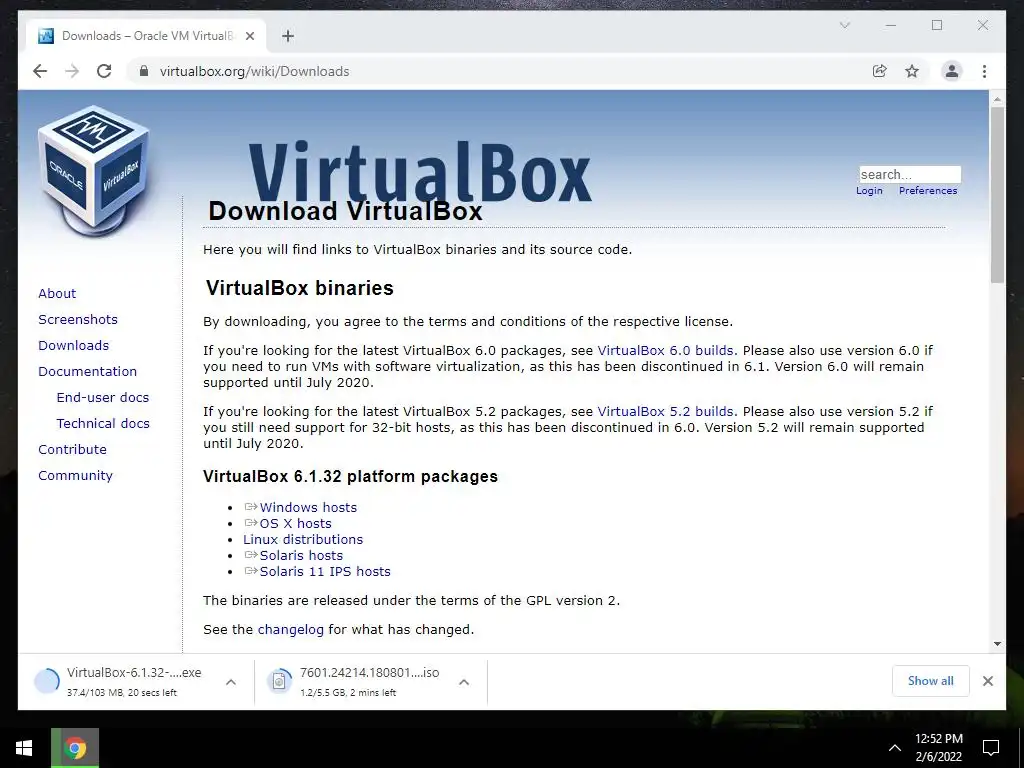The width and height of the screenshot is (1024, 768).
Task: Click the VirtualBox cube logo
Action: pyautogui.click(x=93, y=171)
